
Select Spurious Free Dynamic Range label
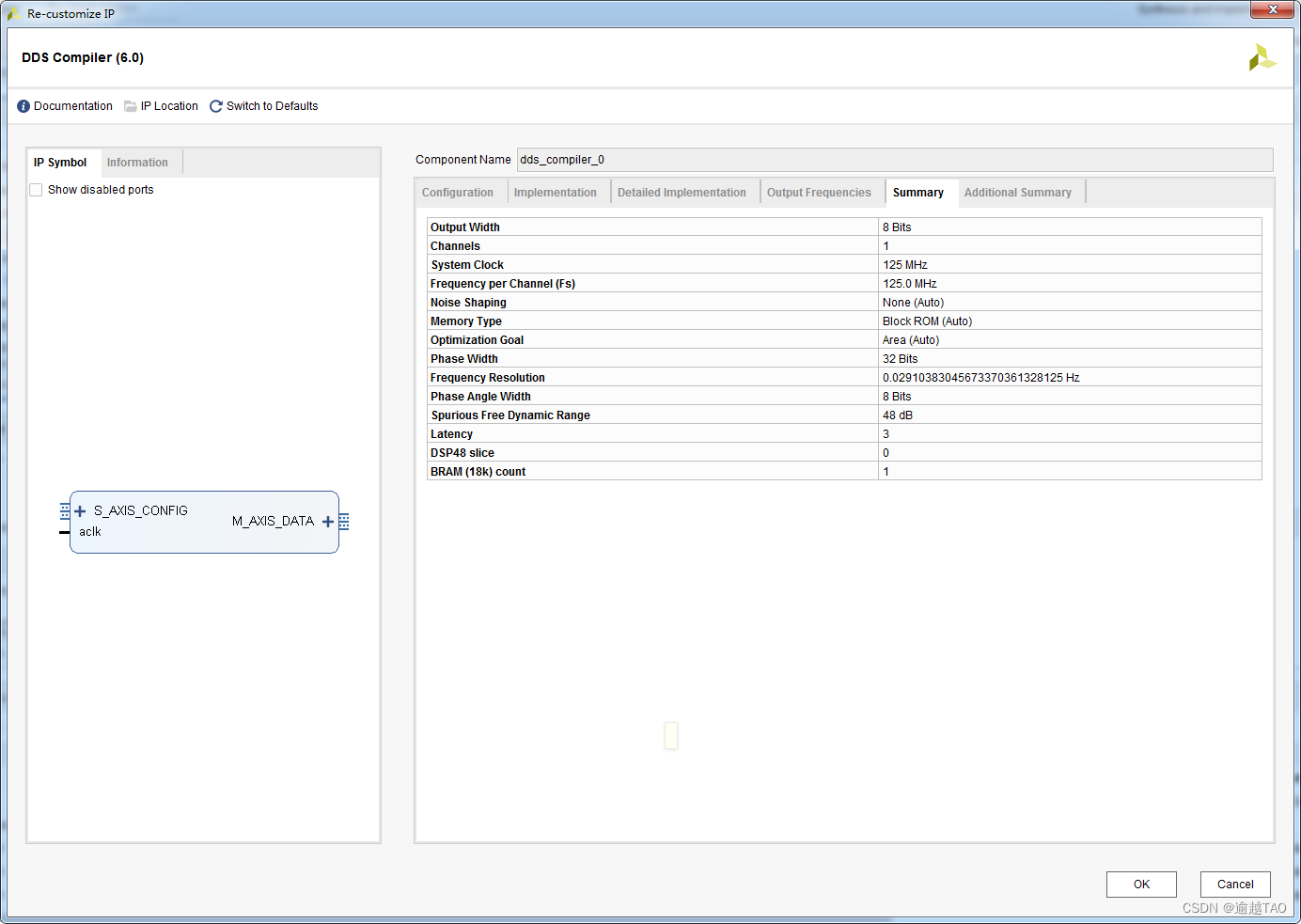pyautogui.click(x=510, y=415)
